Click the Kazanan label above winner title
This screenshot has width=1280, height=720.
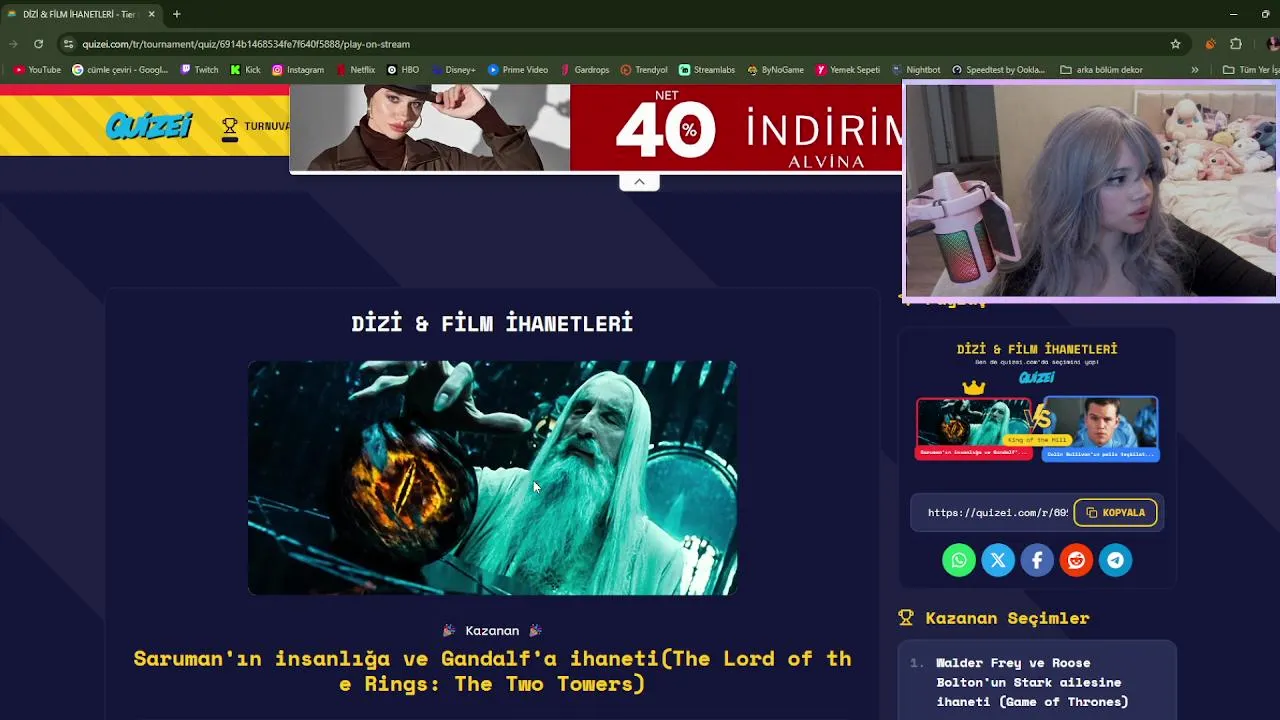coord(492,631)
